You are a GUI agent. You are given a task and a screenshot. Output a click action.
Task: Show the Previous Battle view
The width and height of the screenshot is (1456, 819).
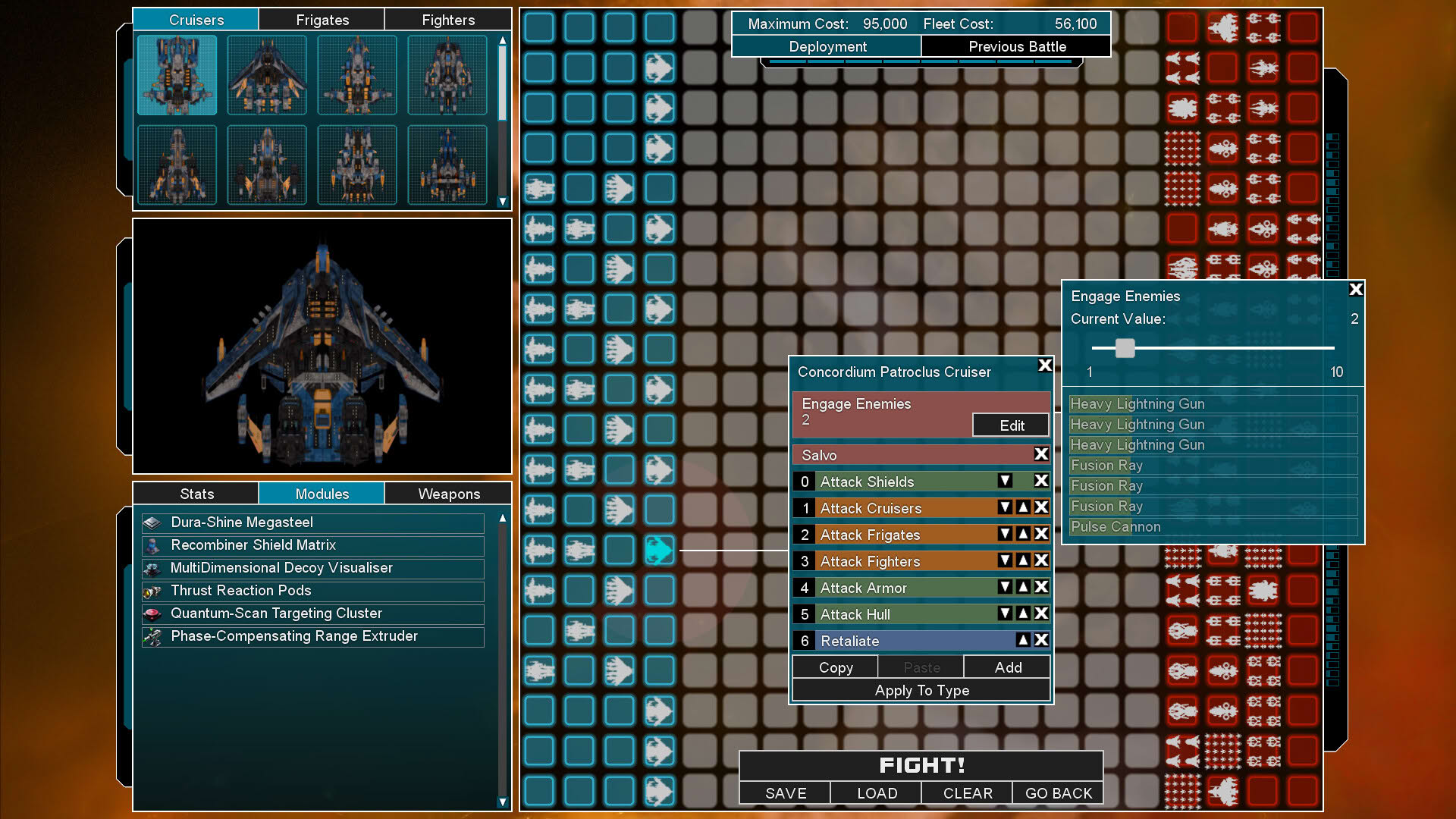pos(1017,46)
